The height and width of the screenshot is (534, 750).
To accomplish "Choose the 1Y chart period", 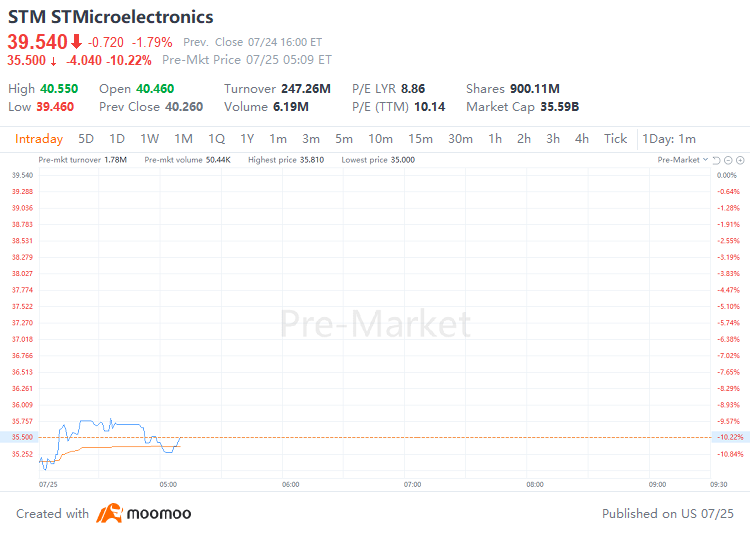I will click(247, 139).
